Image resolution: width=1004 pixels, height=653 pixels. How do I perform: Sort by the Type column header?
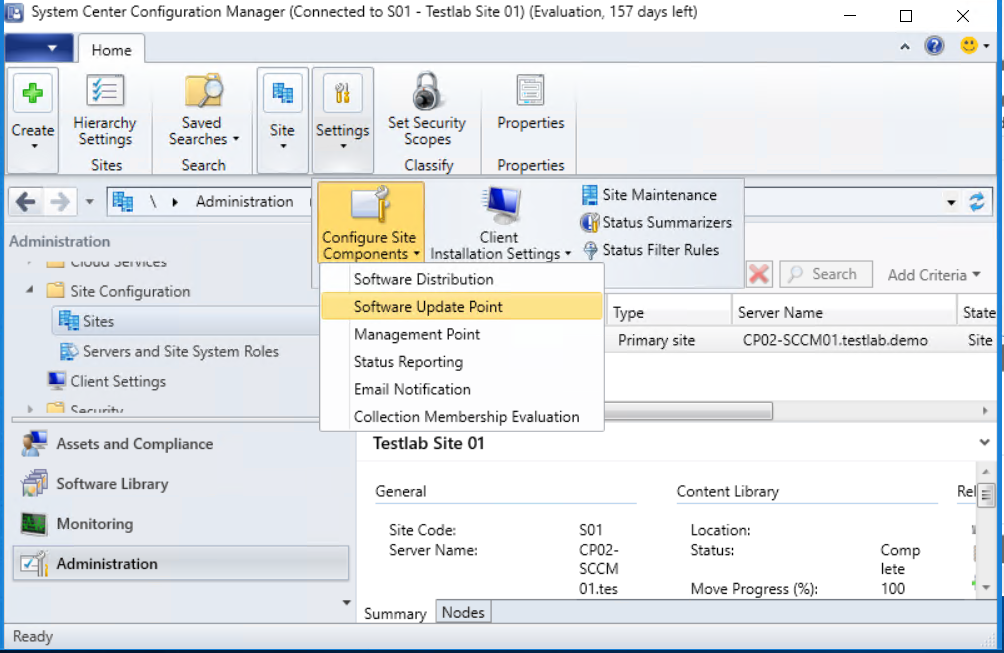(x=668, y=312)
